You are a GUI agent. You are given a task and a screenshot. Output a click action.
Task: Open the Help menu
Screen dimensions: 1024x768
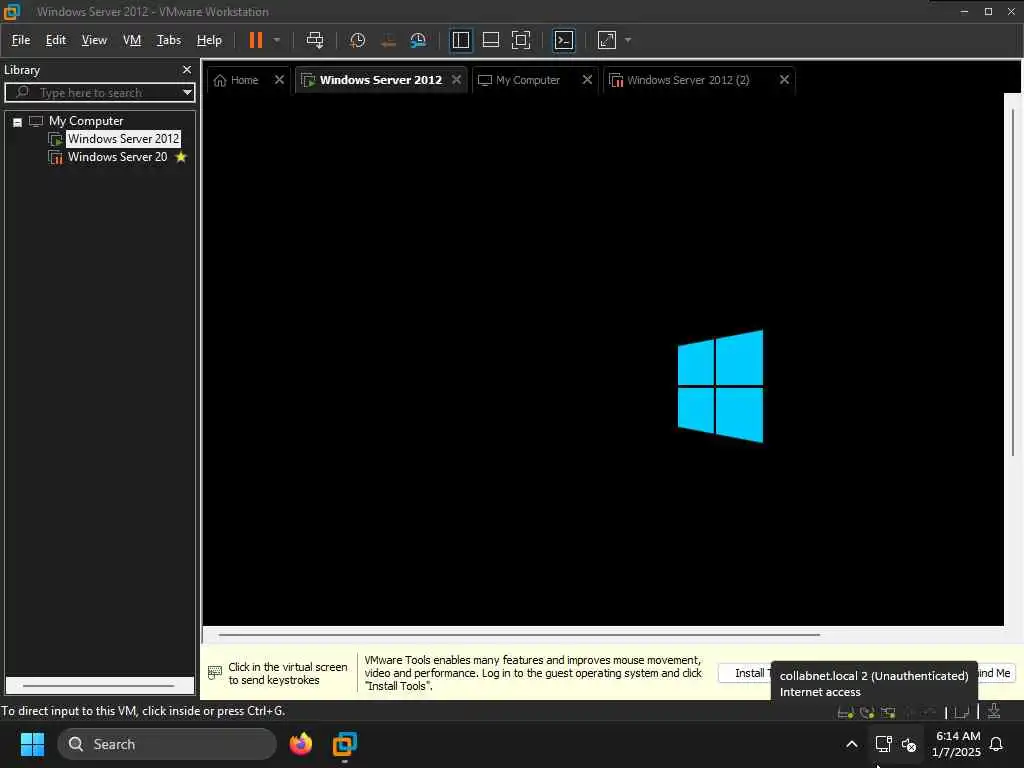pos(209,40)
